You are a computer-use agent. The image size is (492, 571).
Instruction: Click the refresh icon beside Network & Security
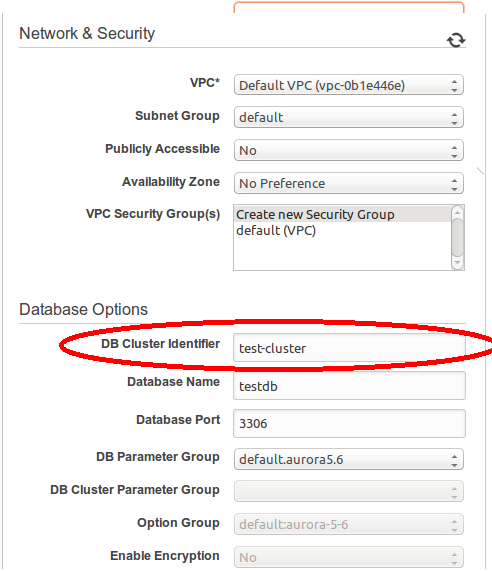[x=456, y=40]
